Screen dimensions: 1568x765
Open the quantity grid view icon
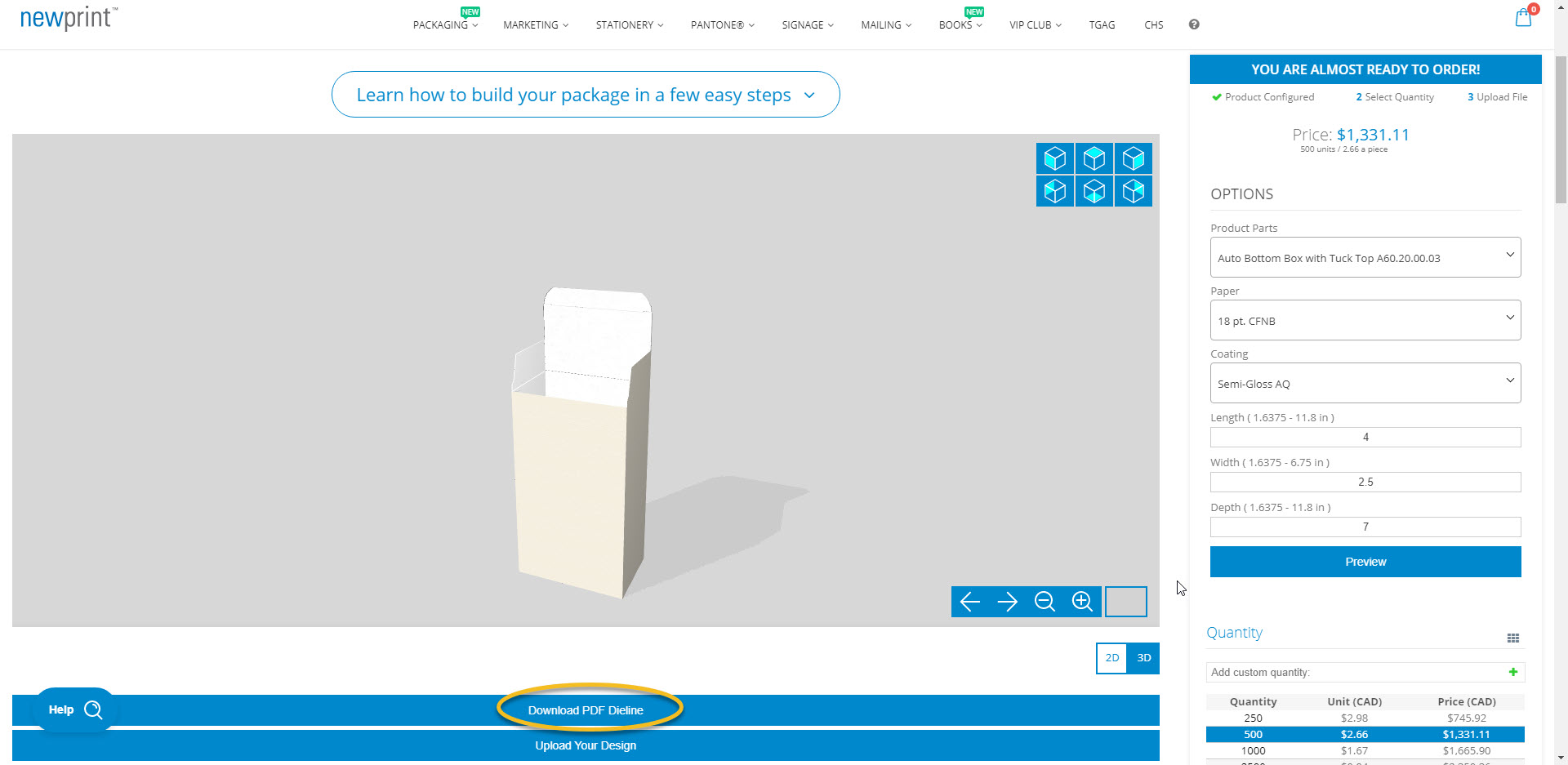click(x=1512, y=638)
